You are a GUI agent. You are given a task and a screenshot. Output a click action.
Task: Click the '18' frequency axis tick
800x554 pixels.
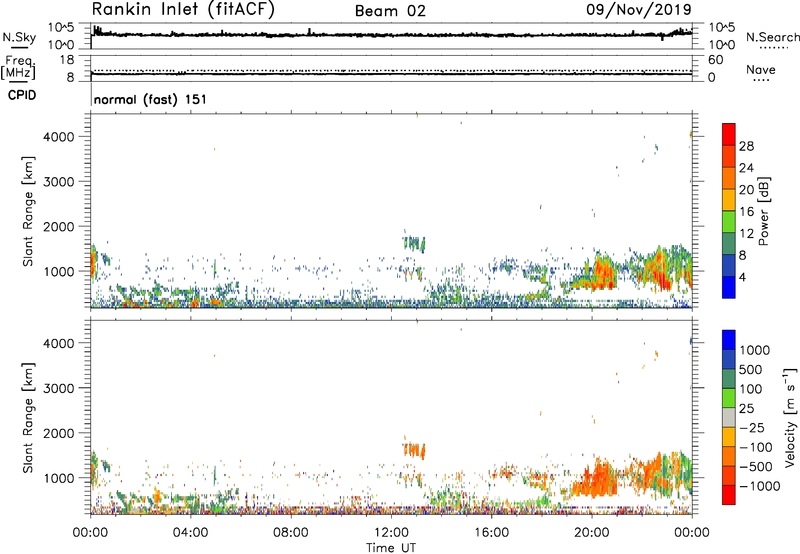point(67,60)
